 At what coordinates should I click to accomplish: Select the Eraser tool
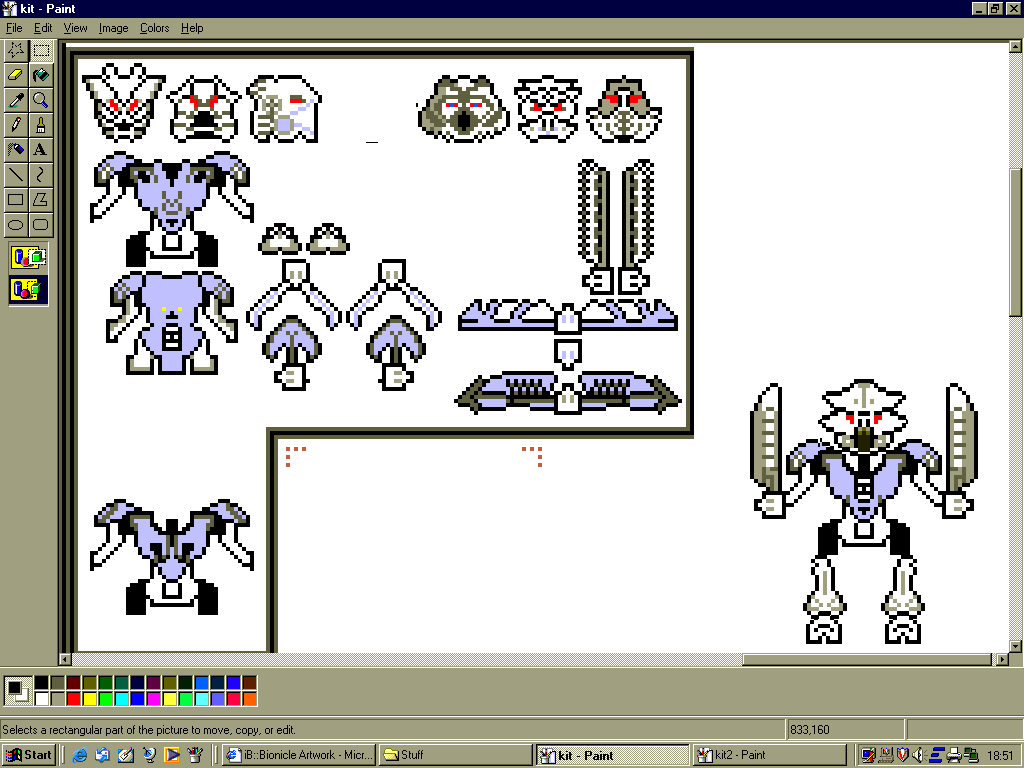[16, 75]
